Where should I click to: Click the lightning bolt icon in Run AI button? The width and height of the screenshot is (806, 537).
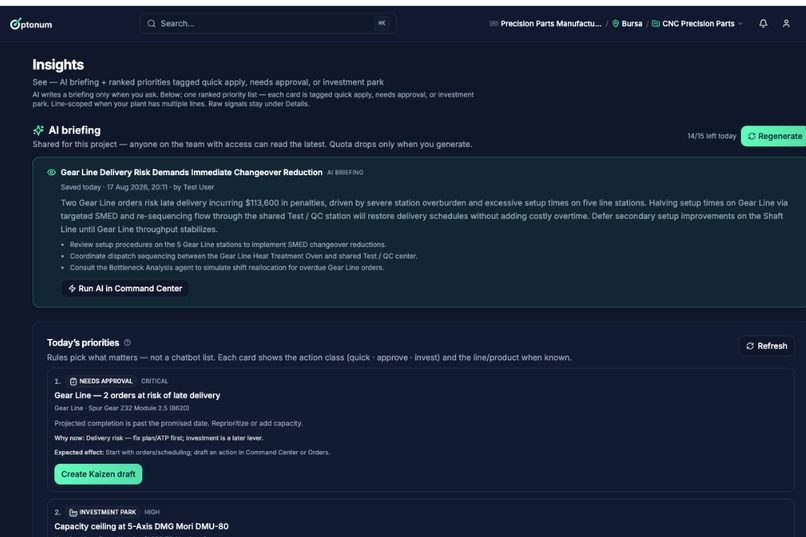72,289
